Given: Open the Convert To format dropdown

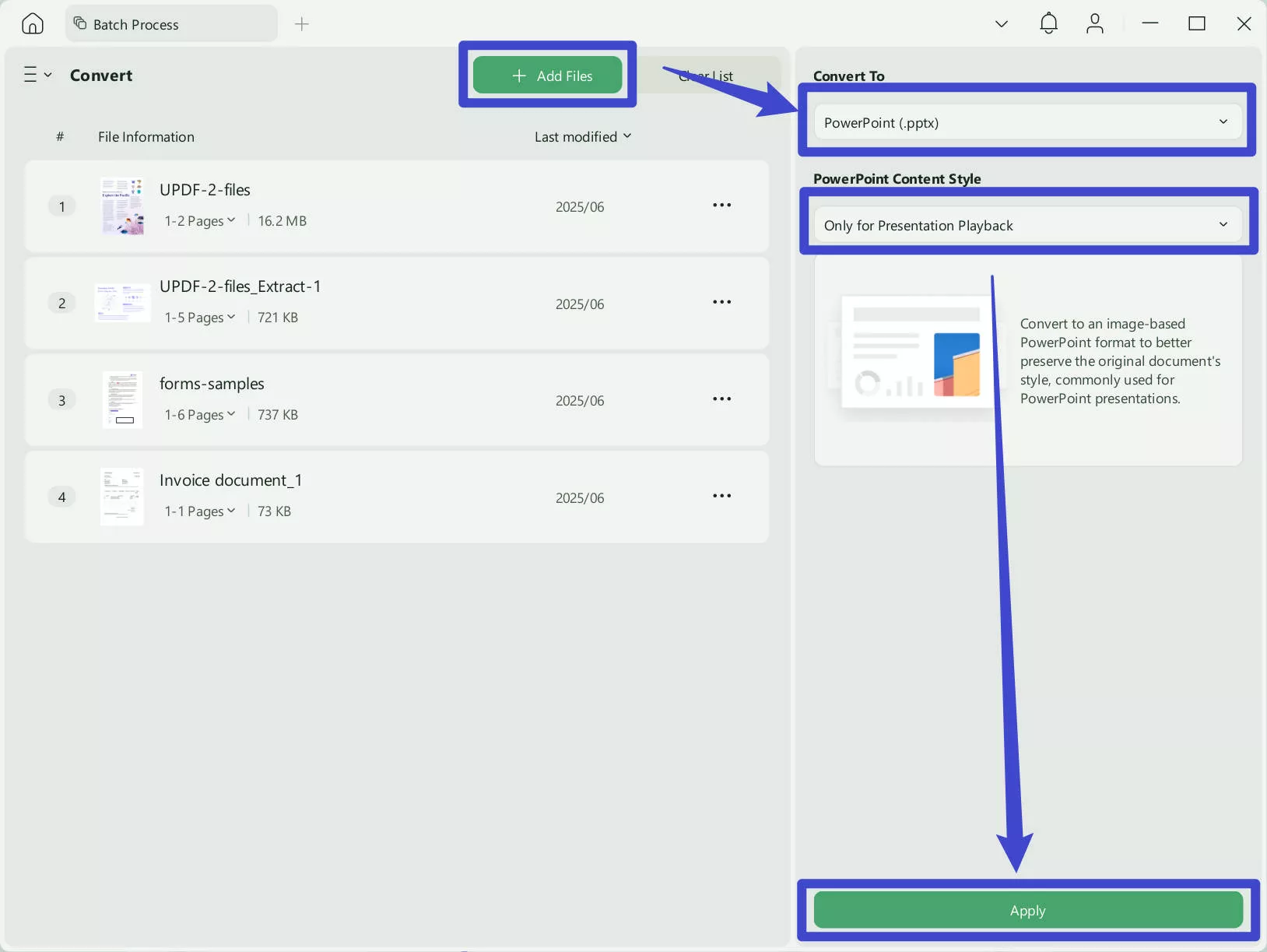Looking at the screenshot, I should [x=1027, y=122].
